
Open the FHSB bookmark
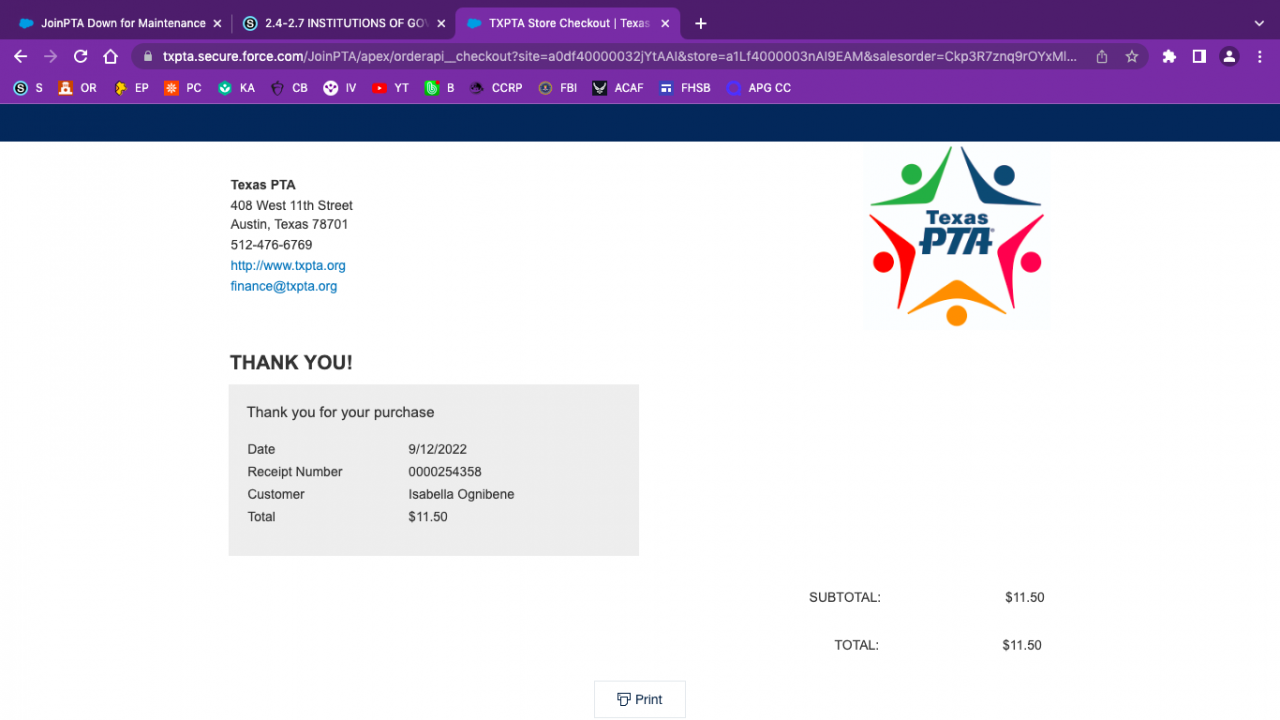pyautogui.click(x=685, y=88)
